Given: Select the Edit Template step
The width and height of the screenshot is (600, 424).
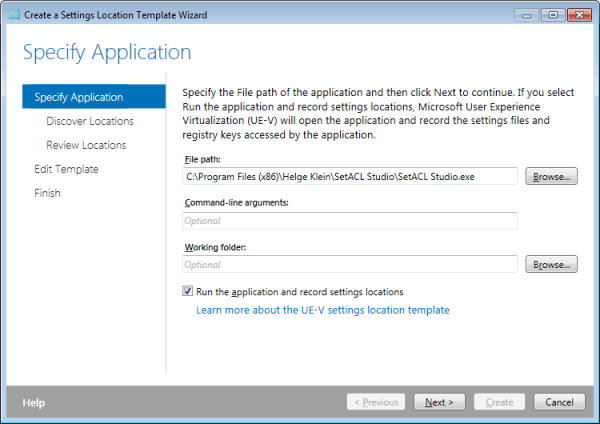Looking at the screenshot, I should coord(66,169).
